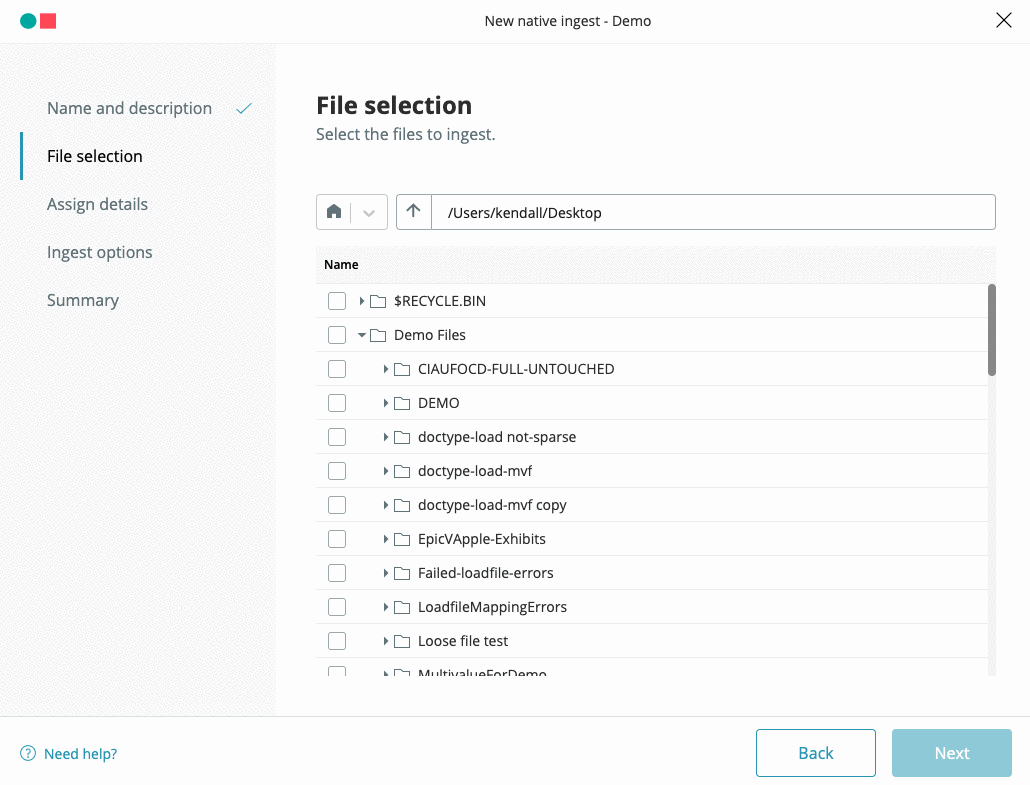Select the File selection step
Screen dimensions: 1030x785
pyautogui.click(x=95, y=156)
